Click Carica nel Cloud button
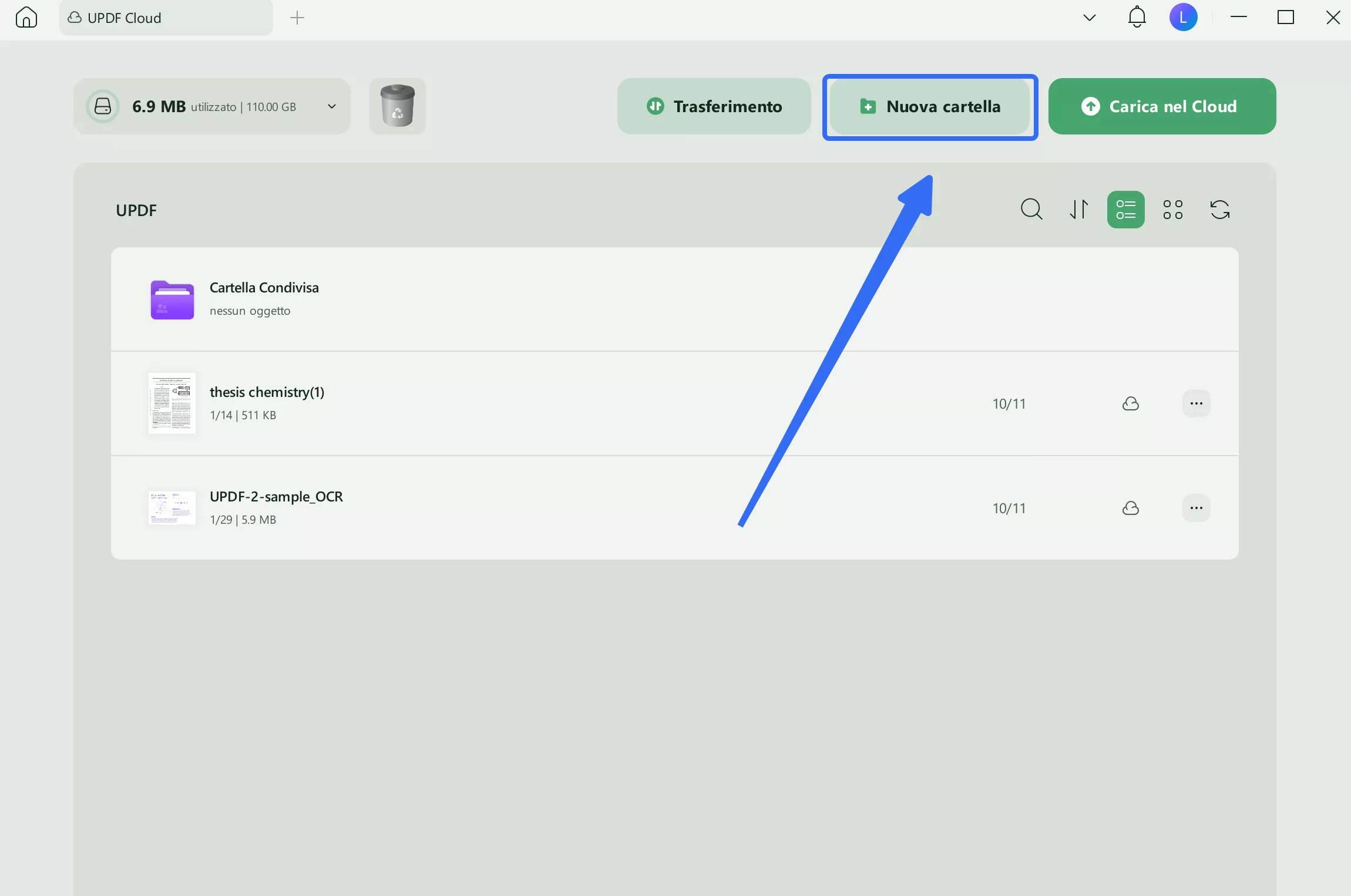The image size is (1351, 896). pyautogui.click(x=1161, y=106)
